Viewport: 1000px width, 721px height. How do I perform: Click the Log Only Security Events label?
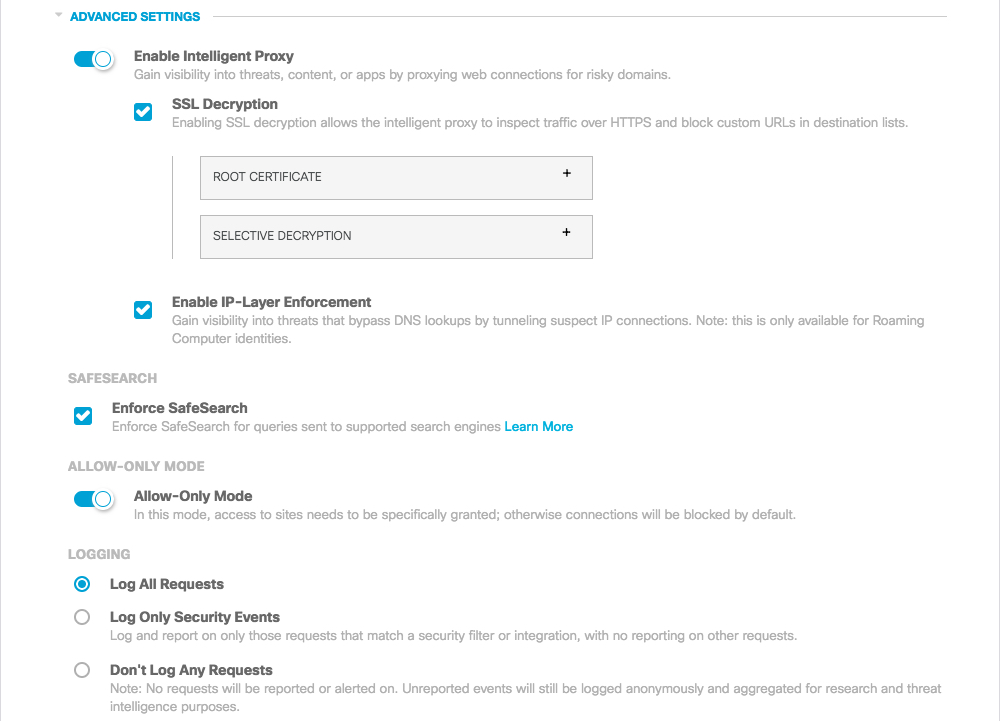195,617
